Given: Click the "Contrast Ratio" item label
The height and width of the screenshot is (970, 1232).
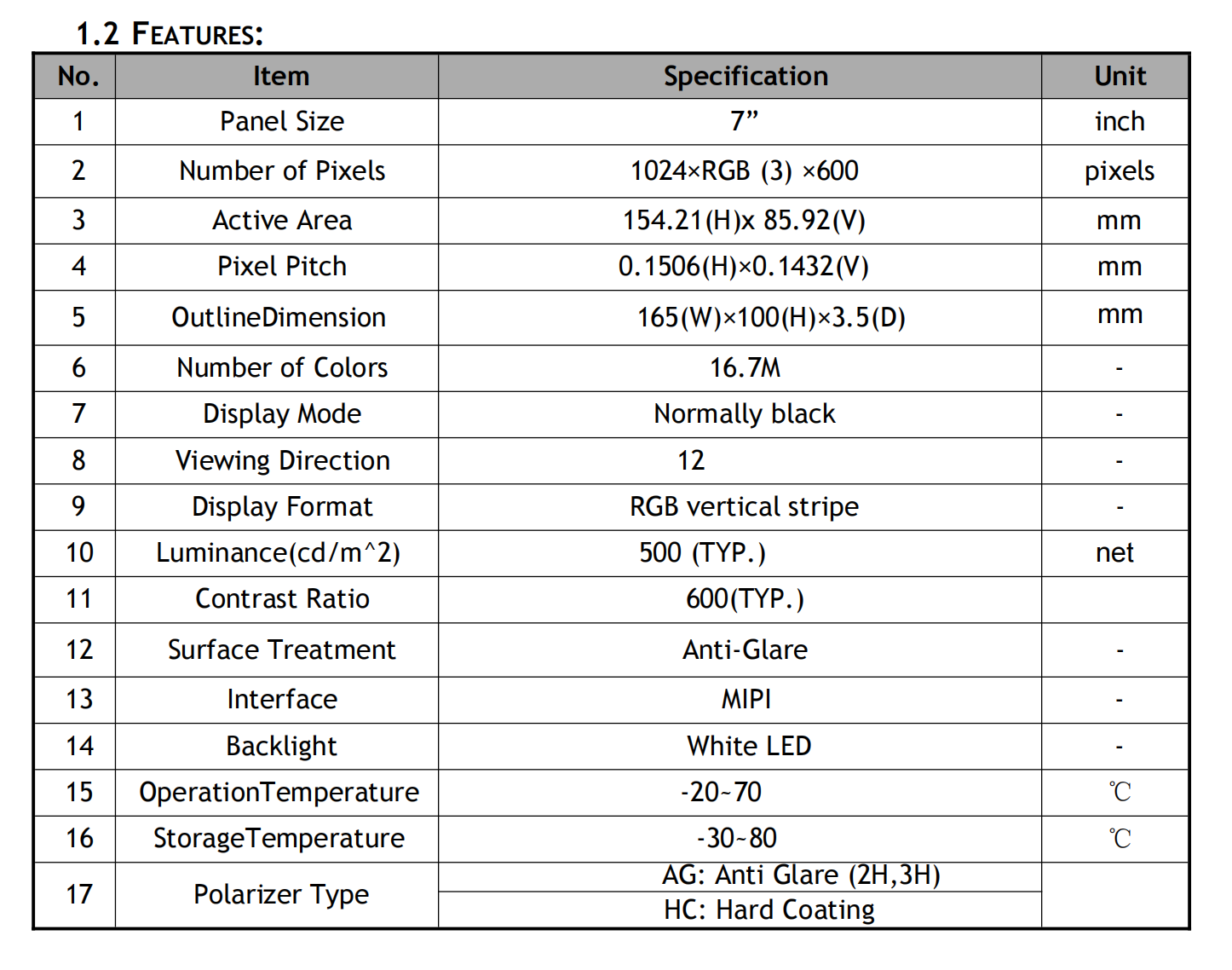Looking at the screenshot, I should pos(282,598).
